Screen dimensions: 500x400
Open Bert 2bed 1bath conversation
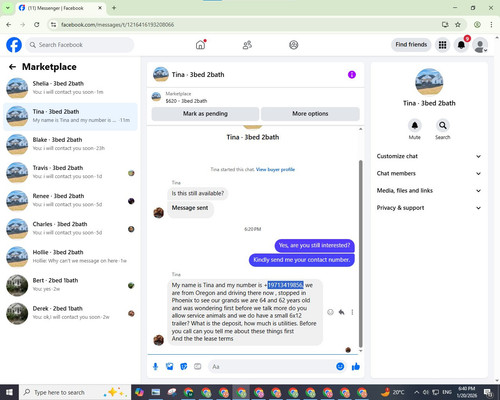tap(70, 285)
